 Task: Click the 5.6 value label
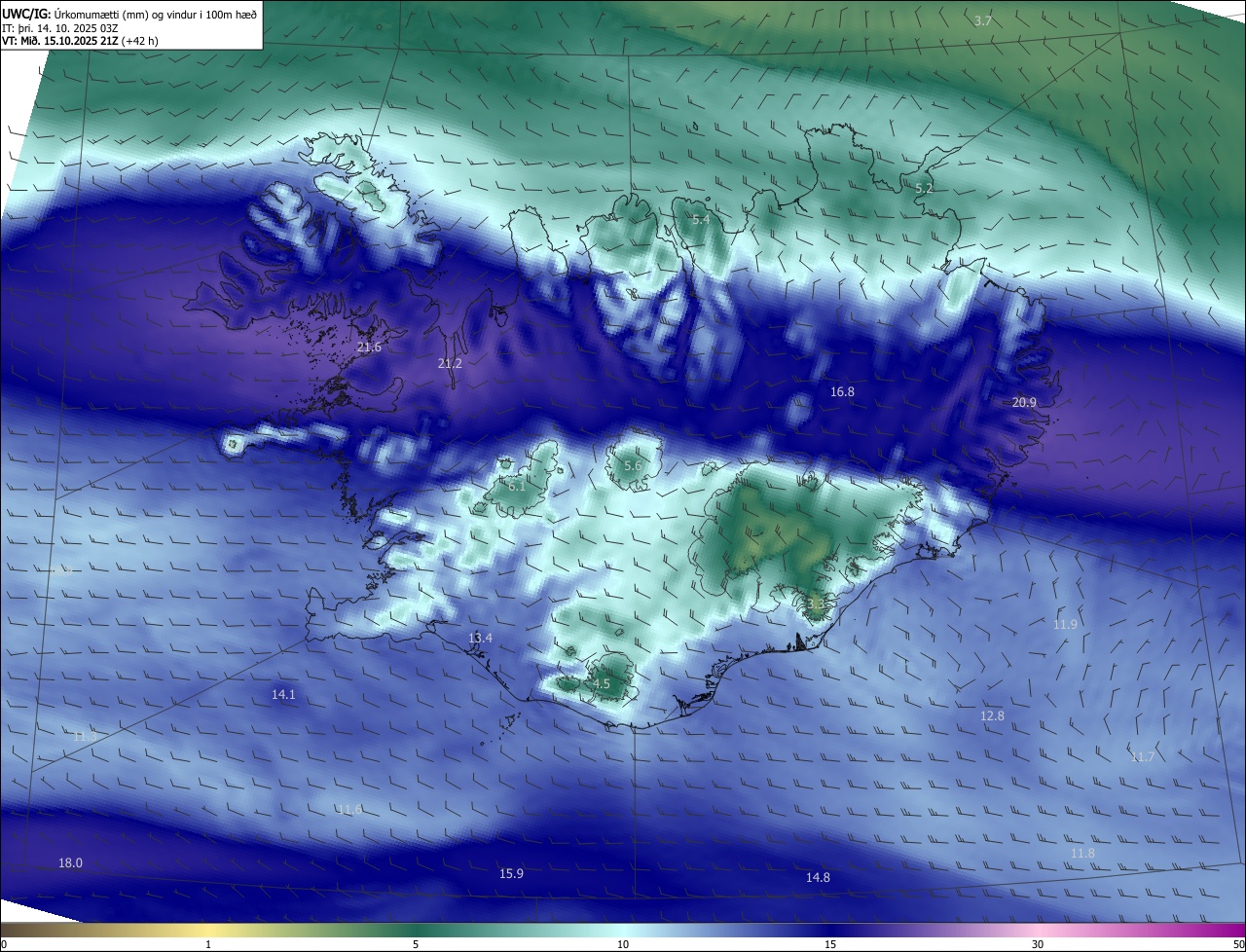(x=633, y=466)
